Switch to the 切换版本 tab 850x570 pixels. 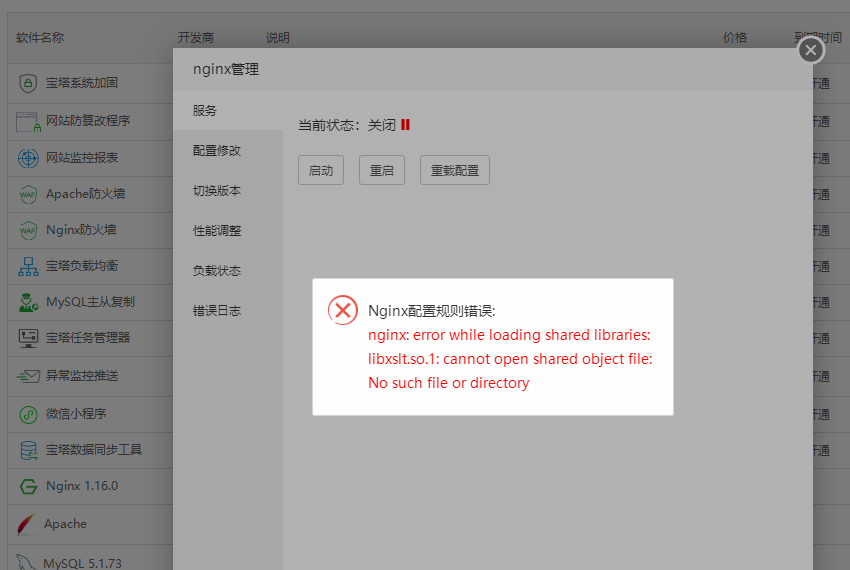[x=228, y=190]
